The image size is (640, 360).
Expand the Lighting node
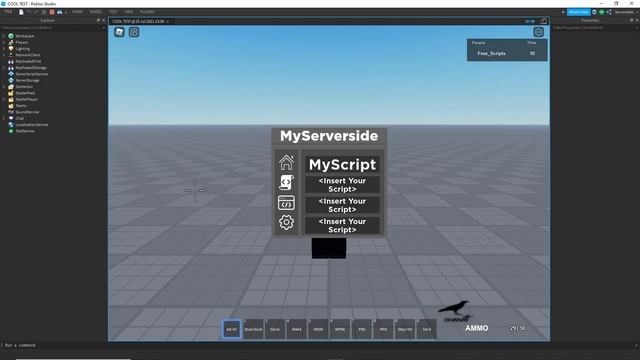4,49
